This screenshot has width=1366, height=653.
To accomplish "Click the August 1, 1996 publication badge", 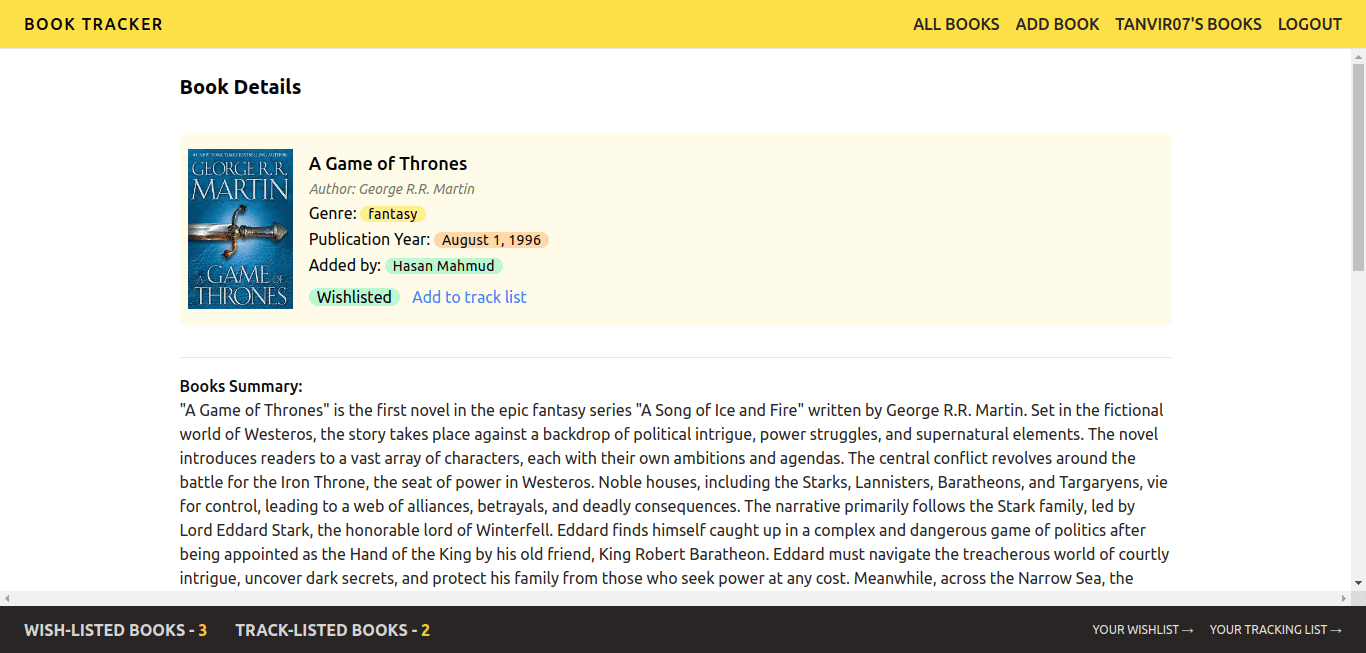I will coord(491,240).
